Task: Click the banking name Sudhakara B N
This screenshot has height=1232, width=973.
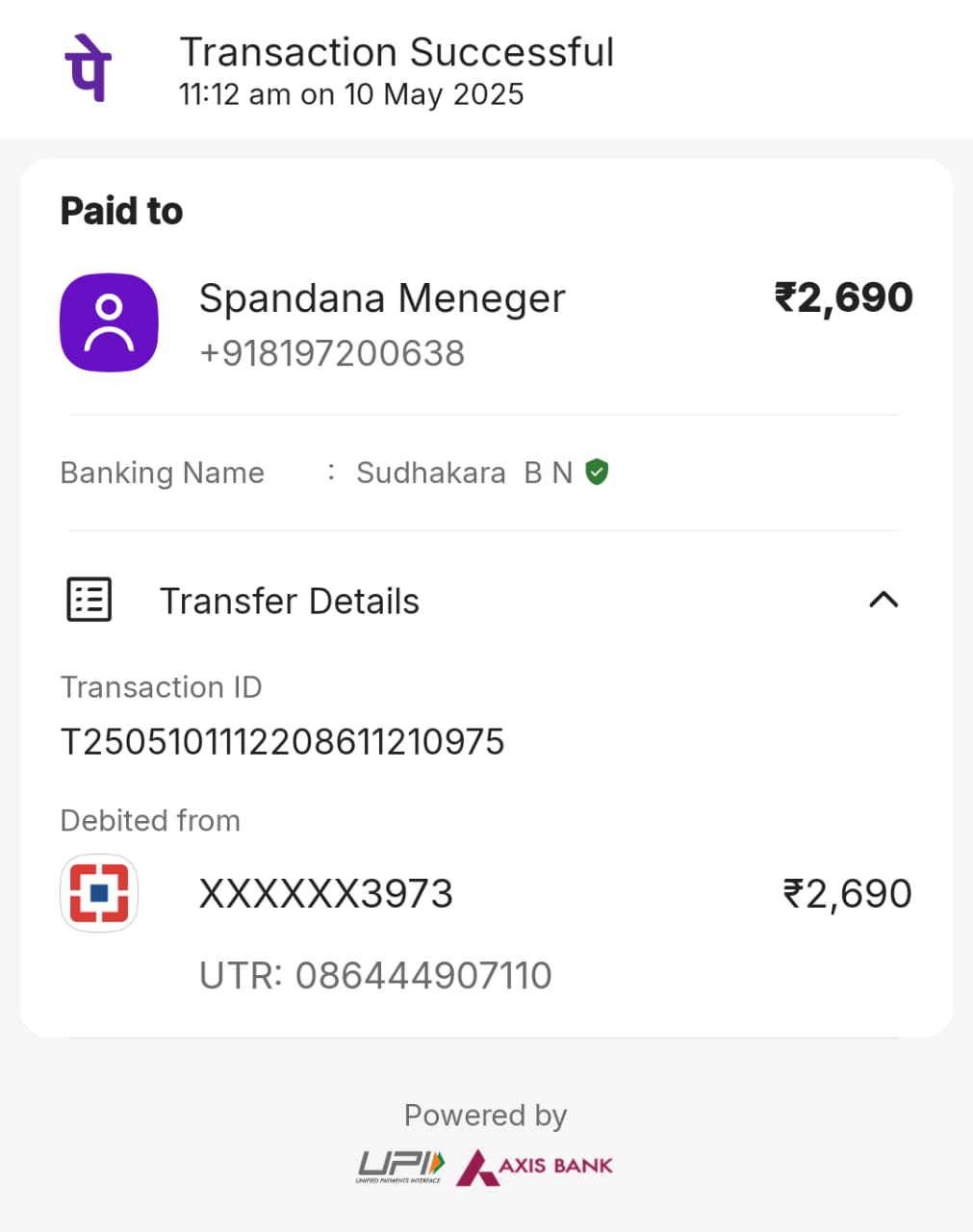Action: point(464,473)
